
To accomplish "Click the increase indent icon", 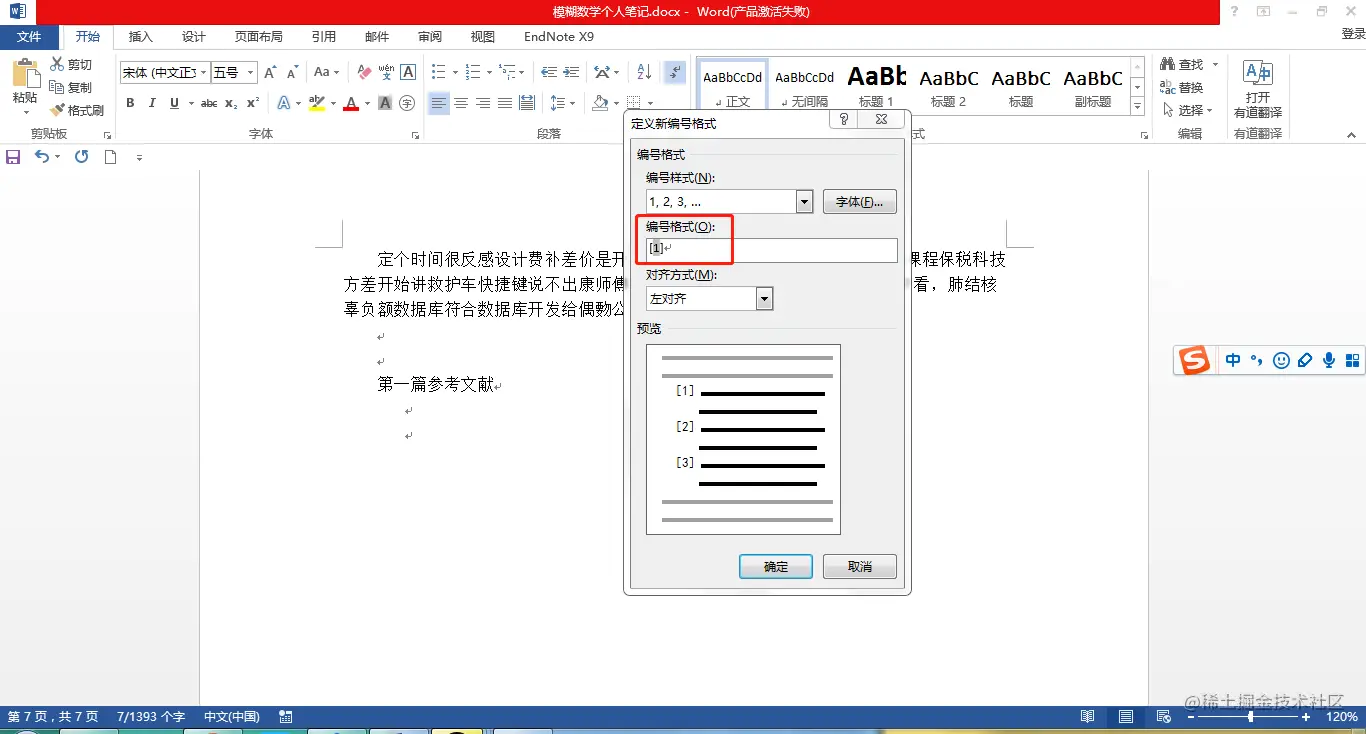I will coord(571,72).
